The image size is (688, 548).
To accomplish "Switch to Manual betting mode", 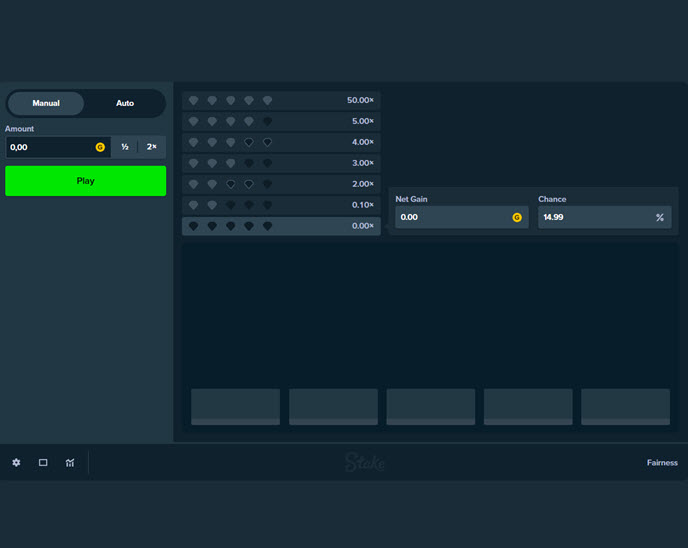I will click(x=46, y=103).
